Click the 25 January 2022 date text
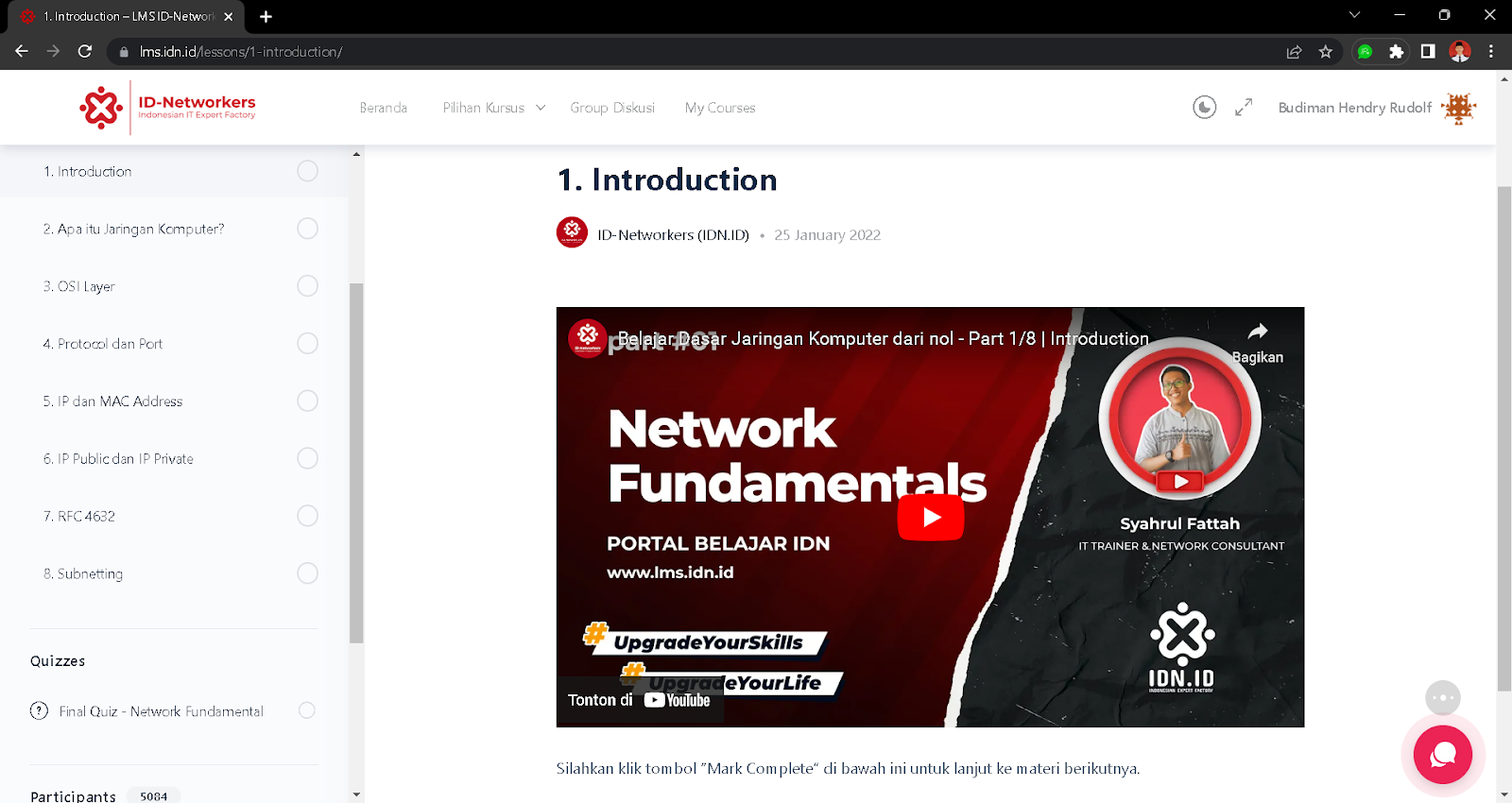 pyautogui.click(x=827, y=235)
